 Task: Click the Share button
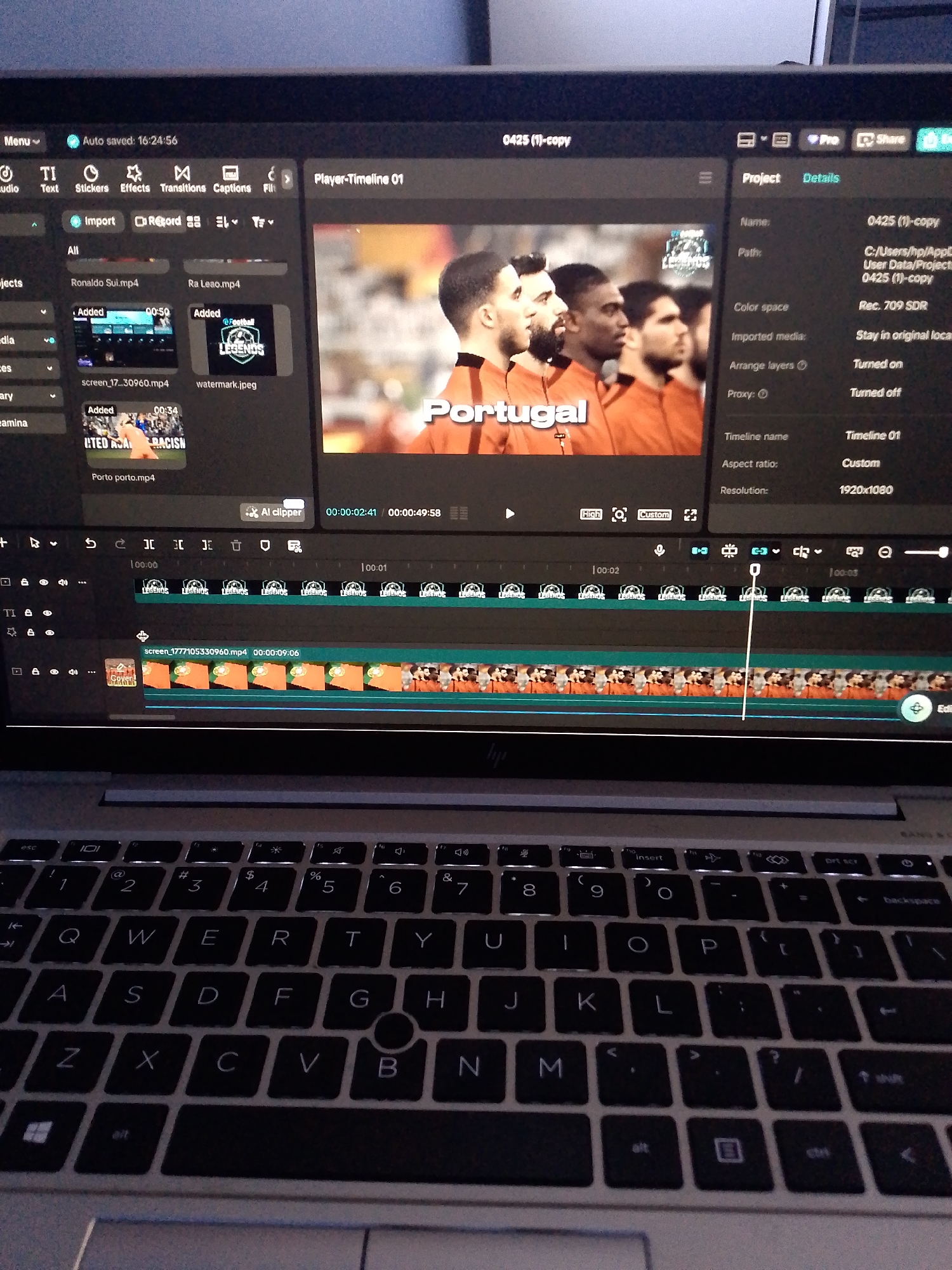[x=882, y=140]
